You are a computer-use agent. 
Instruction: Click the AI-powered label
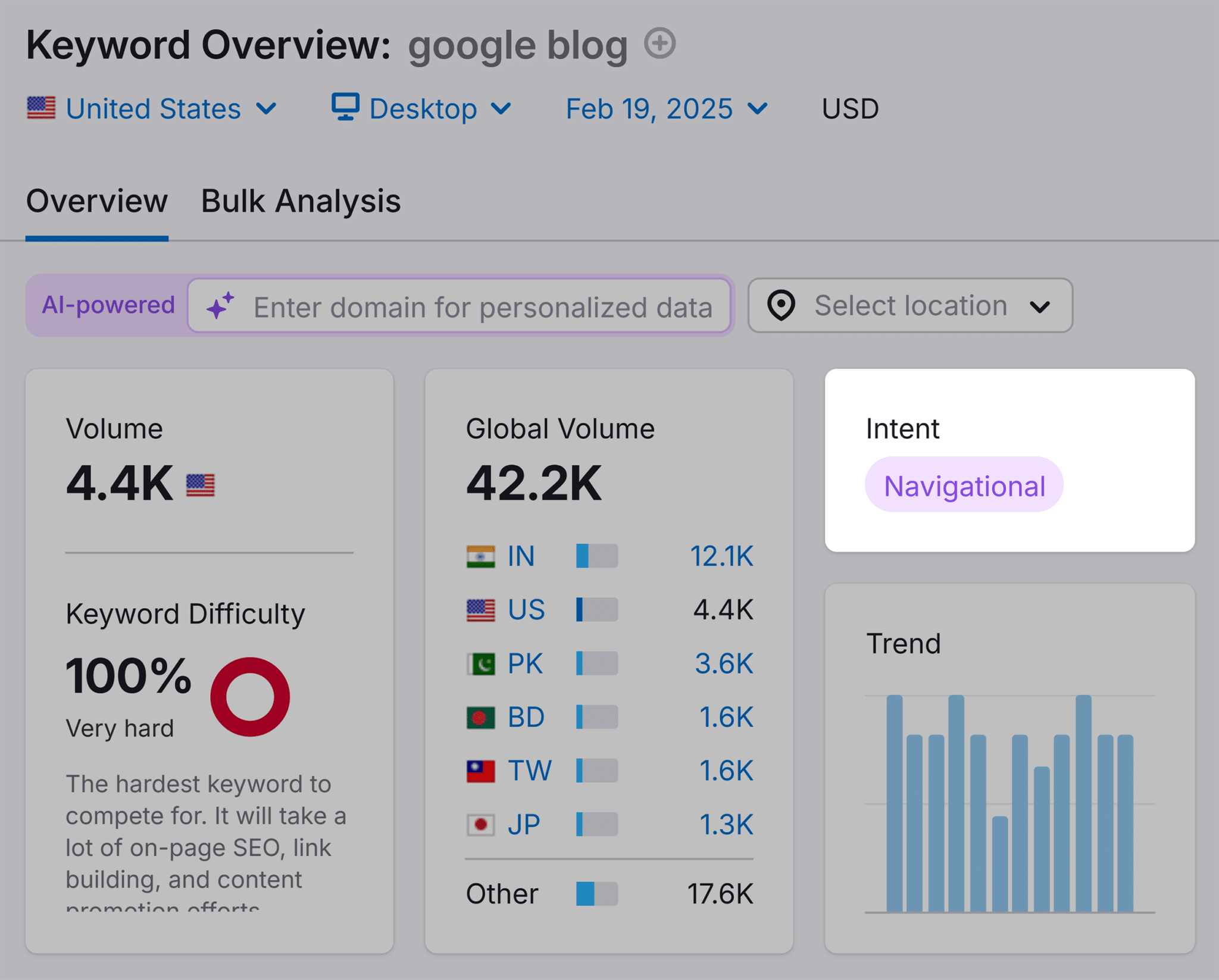point(108,305)
